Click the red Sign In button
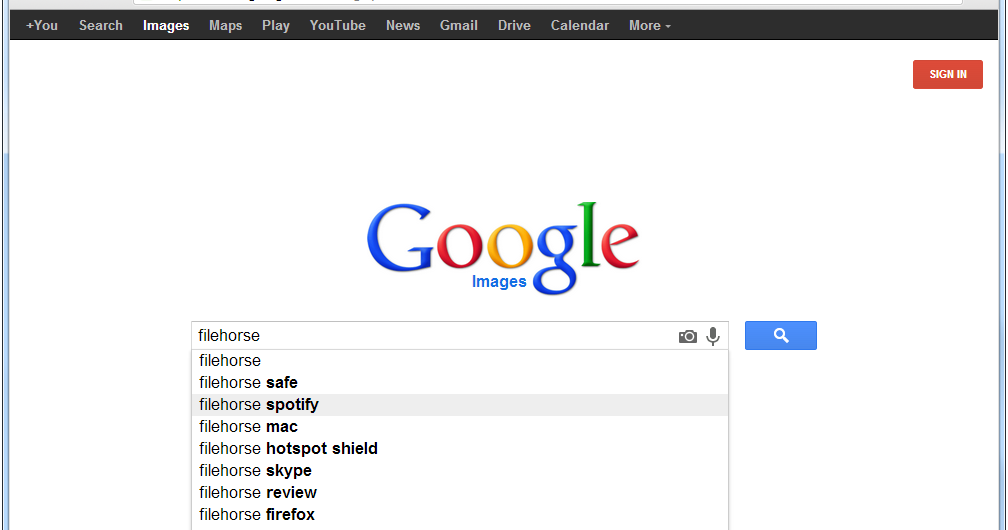The height and width of the screenshot is (530, 1008). pyautogui.click(x=948, y=74)
